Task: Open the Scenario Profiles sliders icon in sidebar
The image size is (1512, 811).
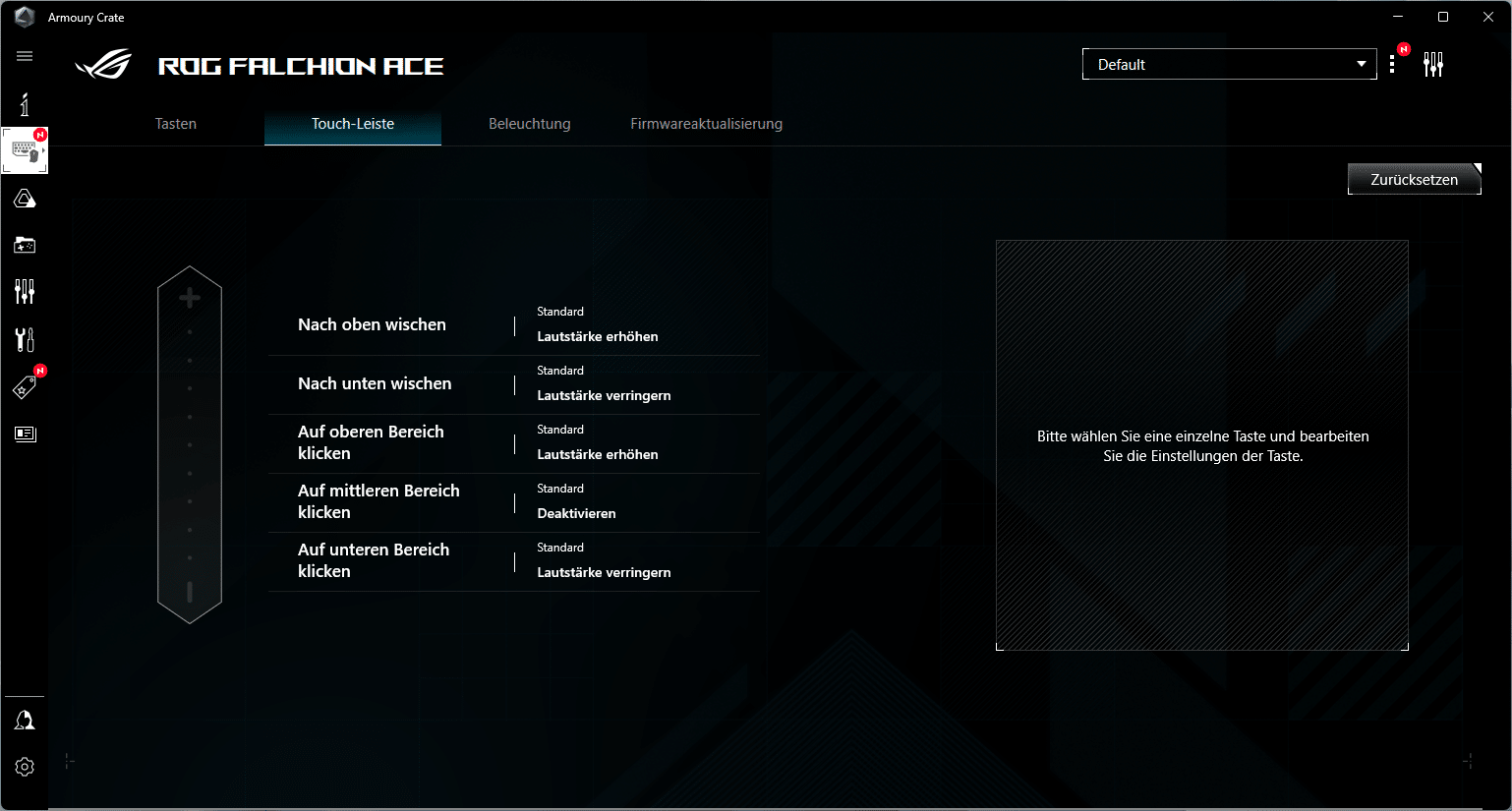Action: pos(25,291)
